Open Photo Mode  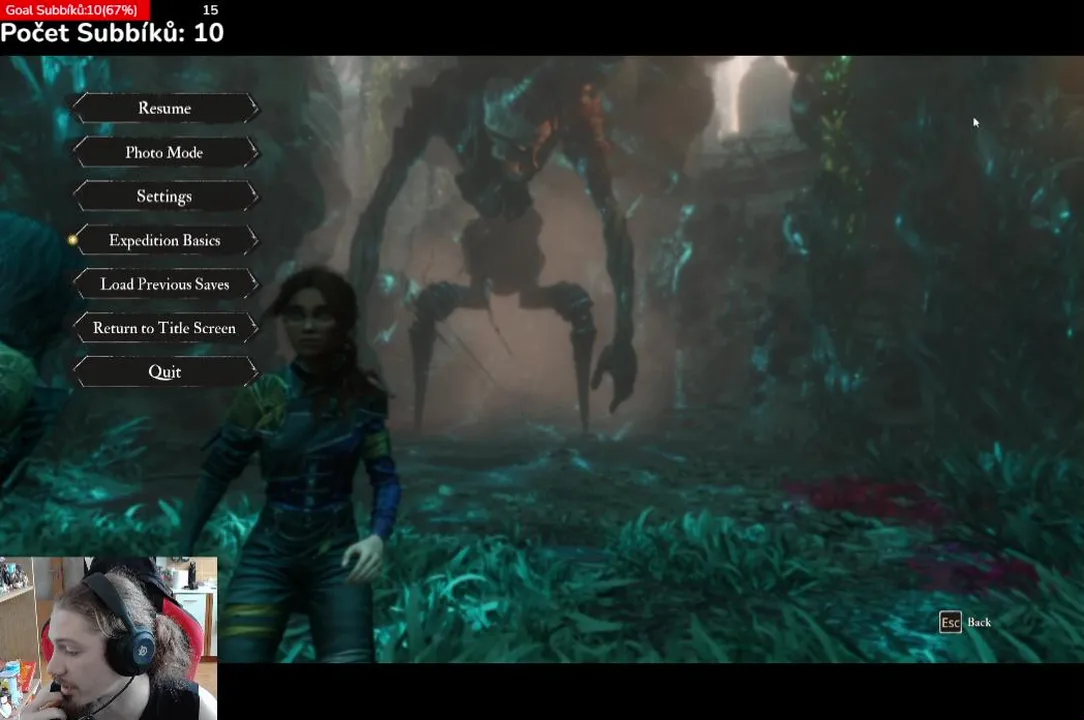click(x=165, y=152)
